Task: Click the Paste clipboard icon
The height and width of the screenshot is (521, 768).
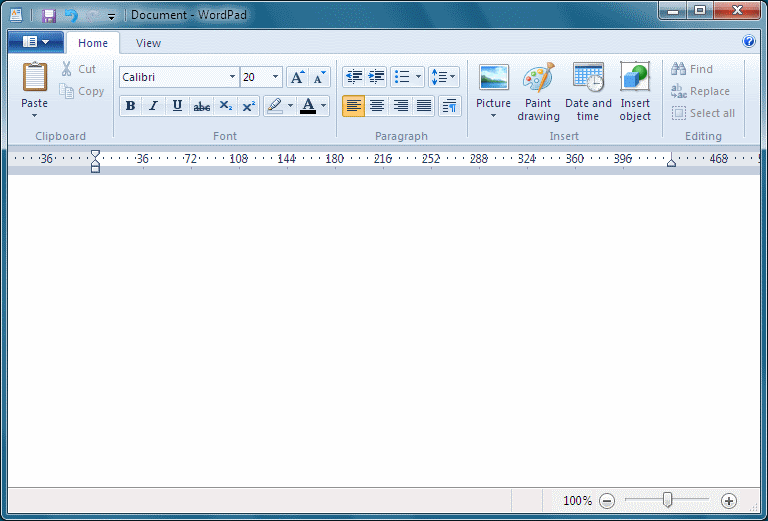Action: pos(34,77)
